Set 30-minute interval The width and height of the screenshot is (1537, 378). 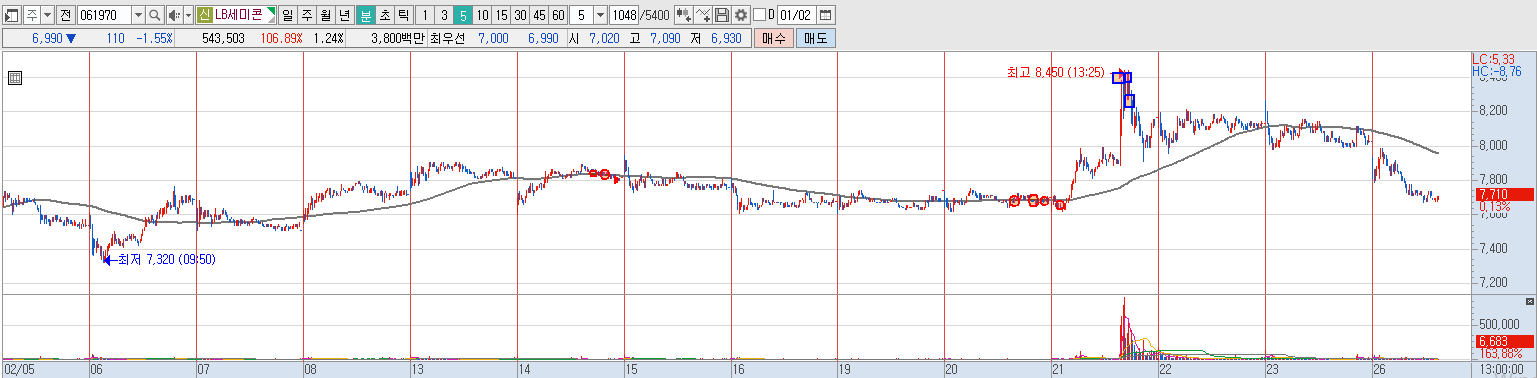[x=520, y=15]
